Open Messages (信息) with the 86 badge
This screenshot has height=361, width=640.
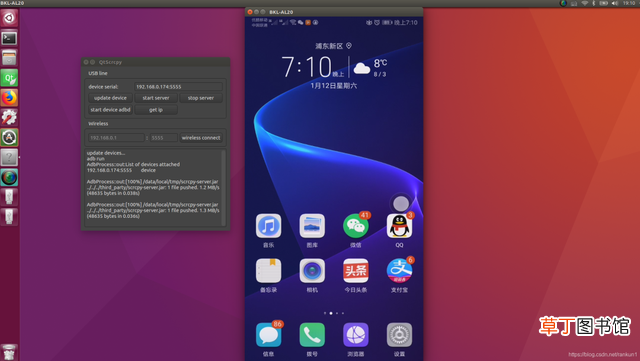click(x=268, y=335)
